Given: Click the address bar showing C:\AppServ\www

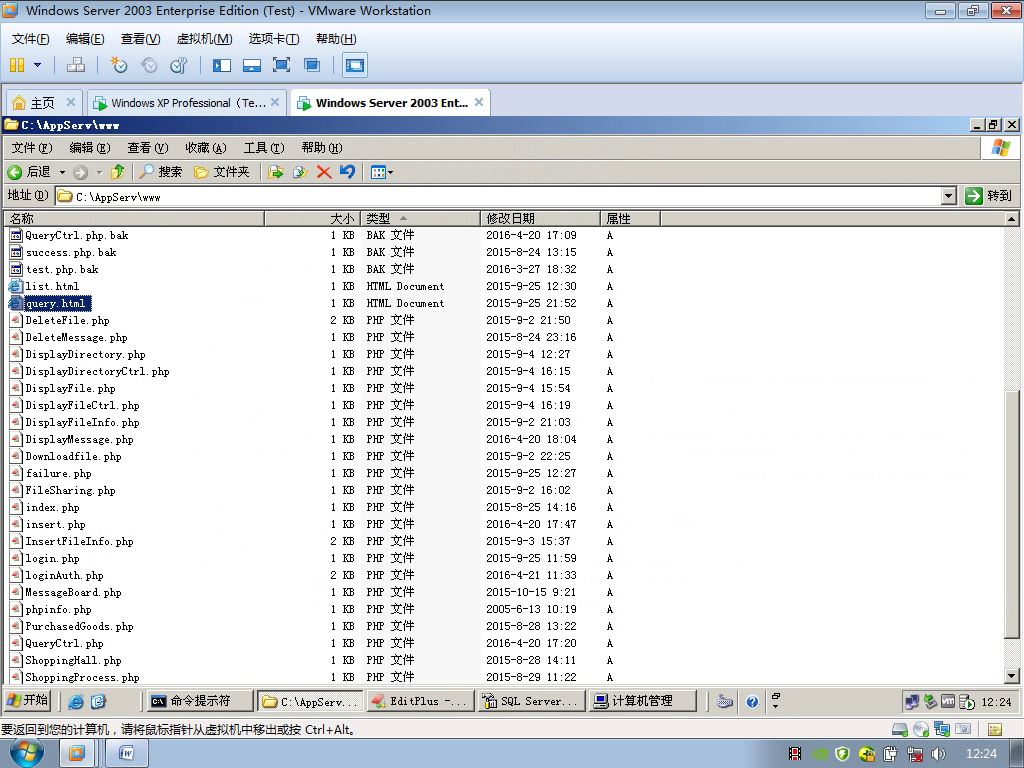Looking at the screenshot, I should coord(498,196).
